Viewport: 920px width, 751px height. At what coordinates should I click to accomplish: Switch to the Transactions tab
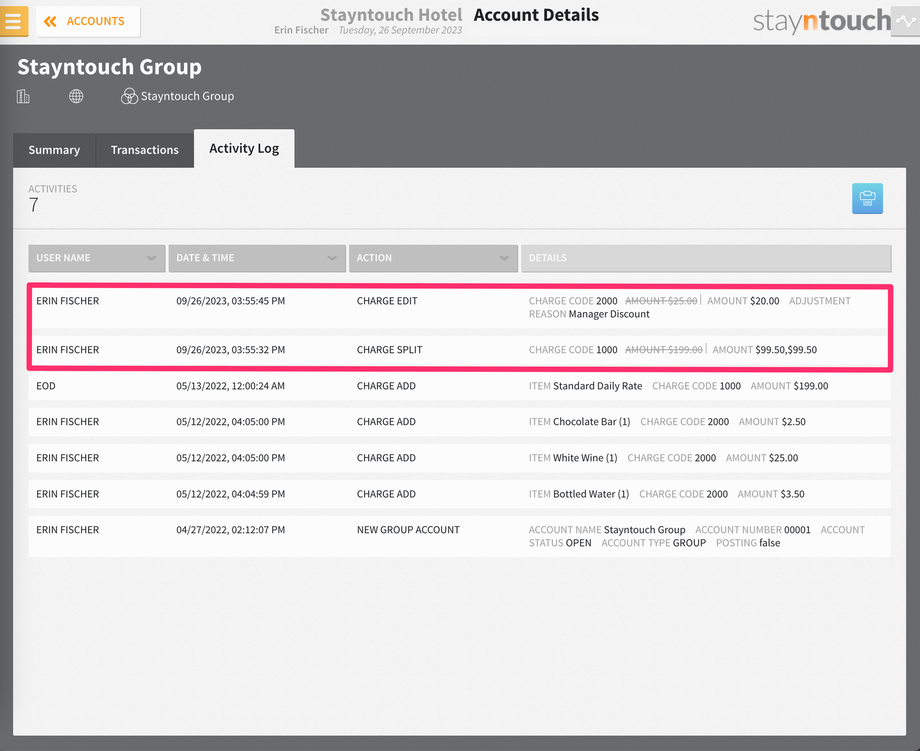144,150
